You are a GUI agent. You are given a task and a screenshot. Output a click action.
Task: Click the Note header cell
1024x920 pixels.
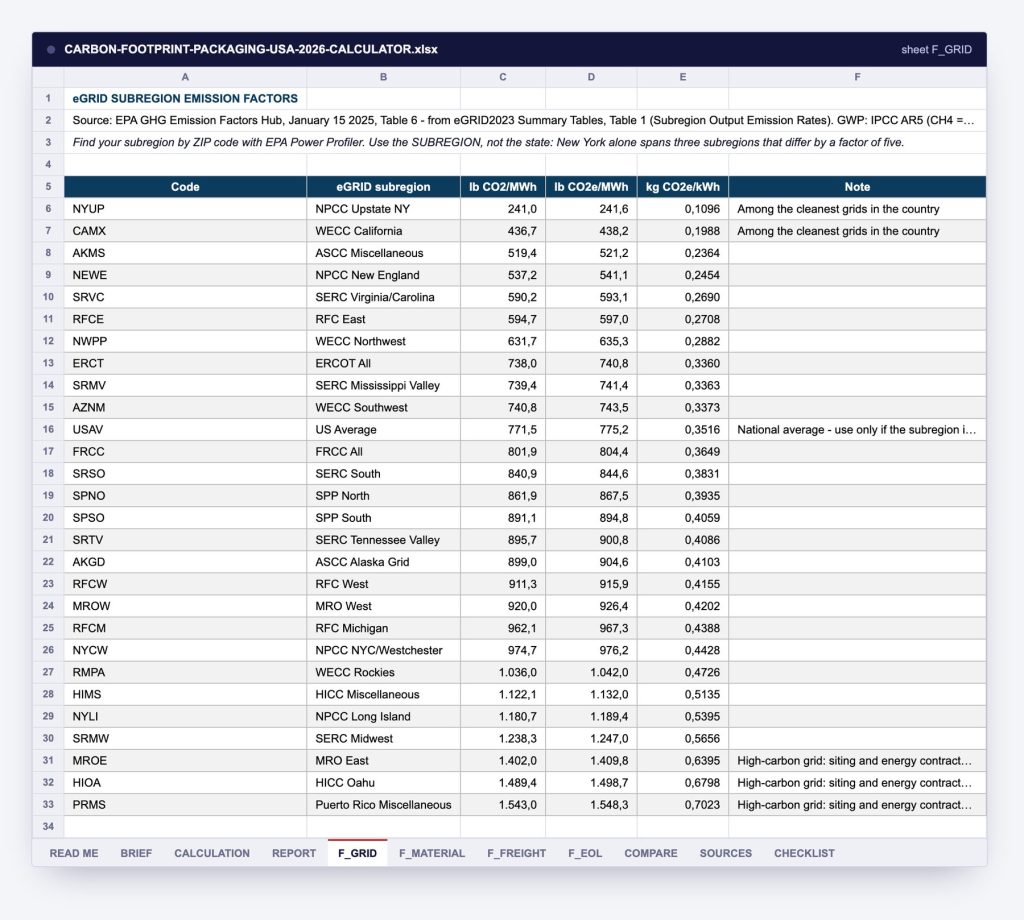point(857,187)
